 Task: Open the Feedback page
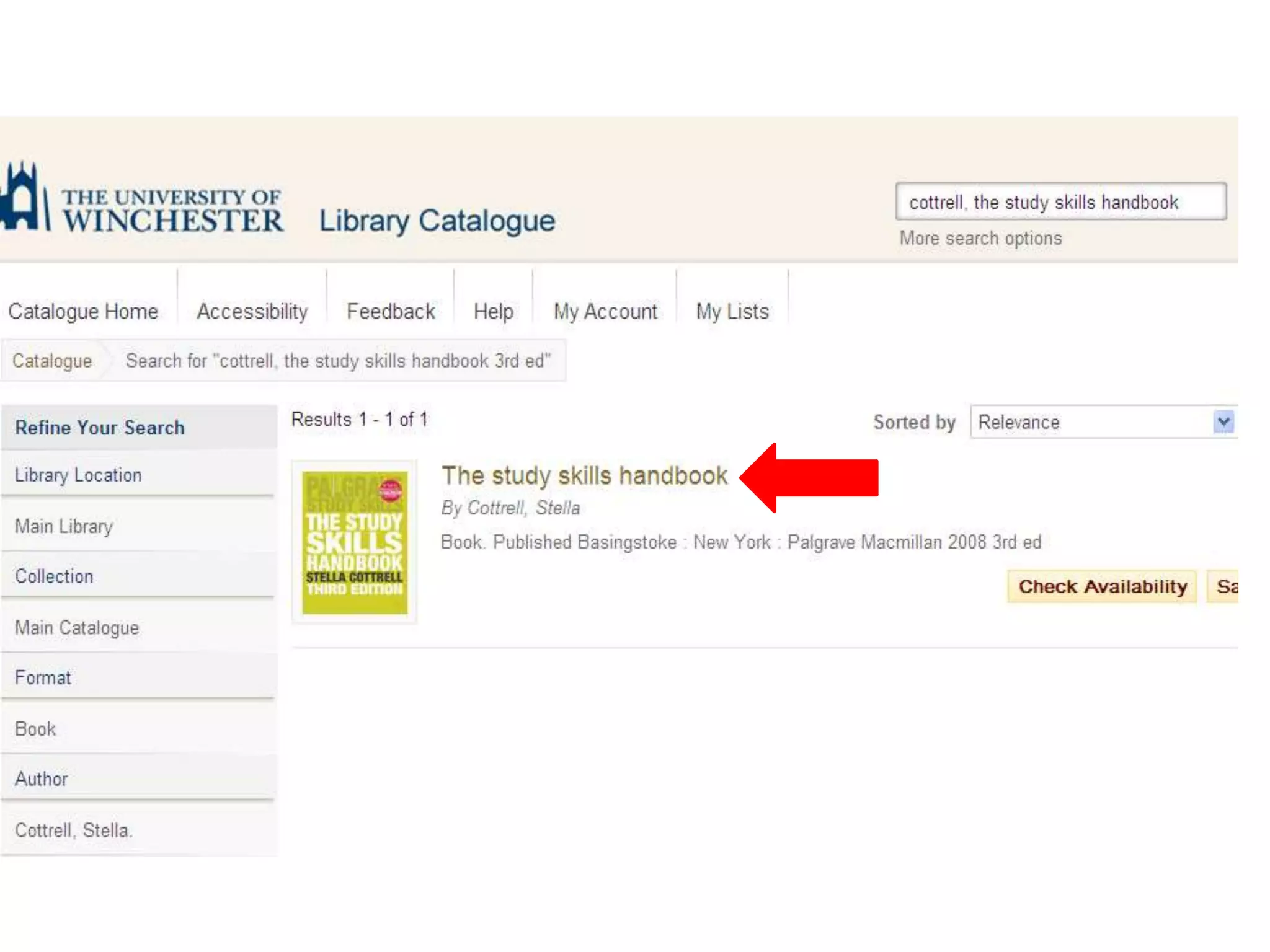[x=391, y=311]
